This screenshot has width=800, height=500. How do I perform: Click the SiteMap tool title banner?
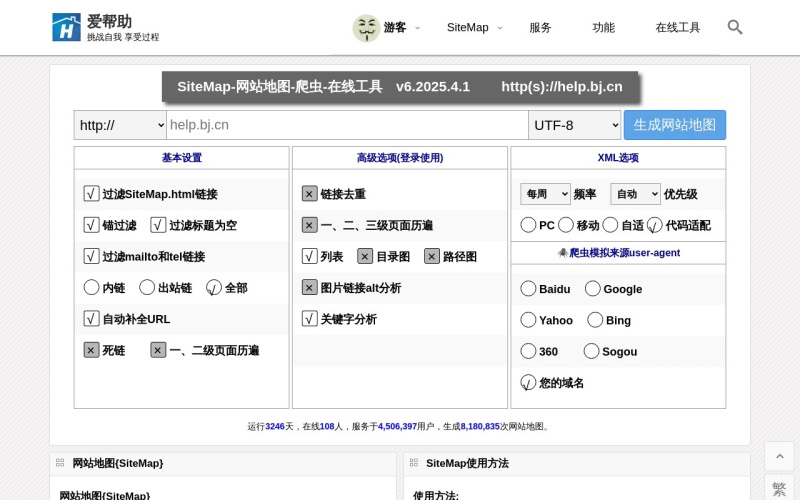400,87
